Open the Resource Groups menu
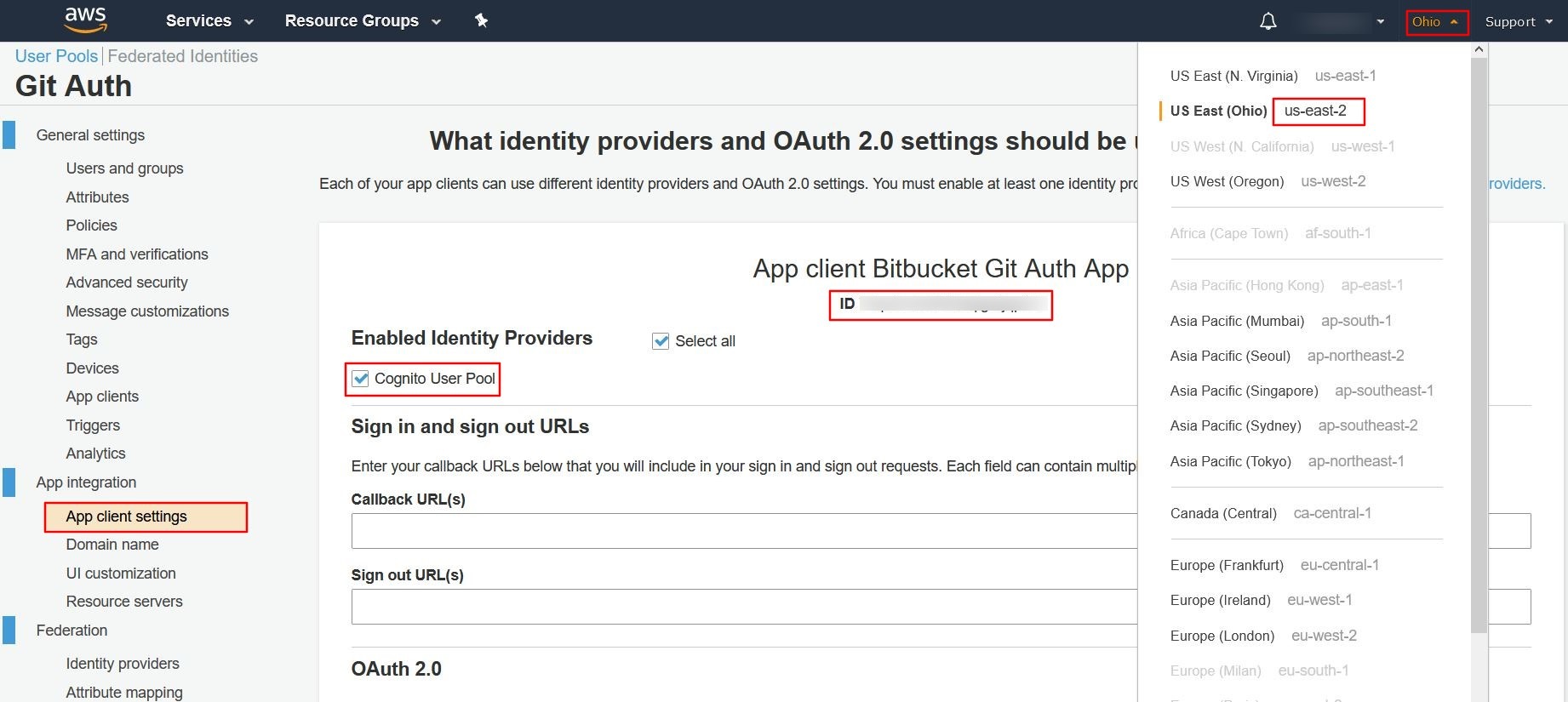Viewport: 1568px width, 702px height. [352, 21]
